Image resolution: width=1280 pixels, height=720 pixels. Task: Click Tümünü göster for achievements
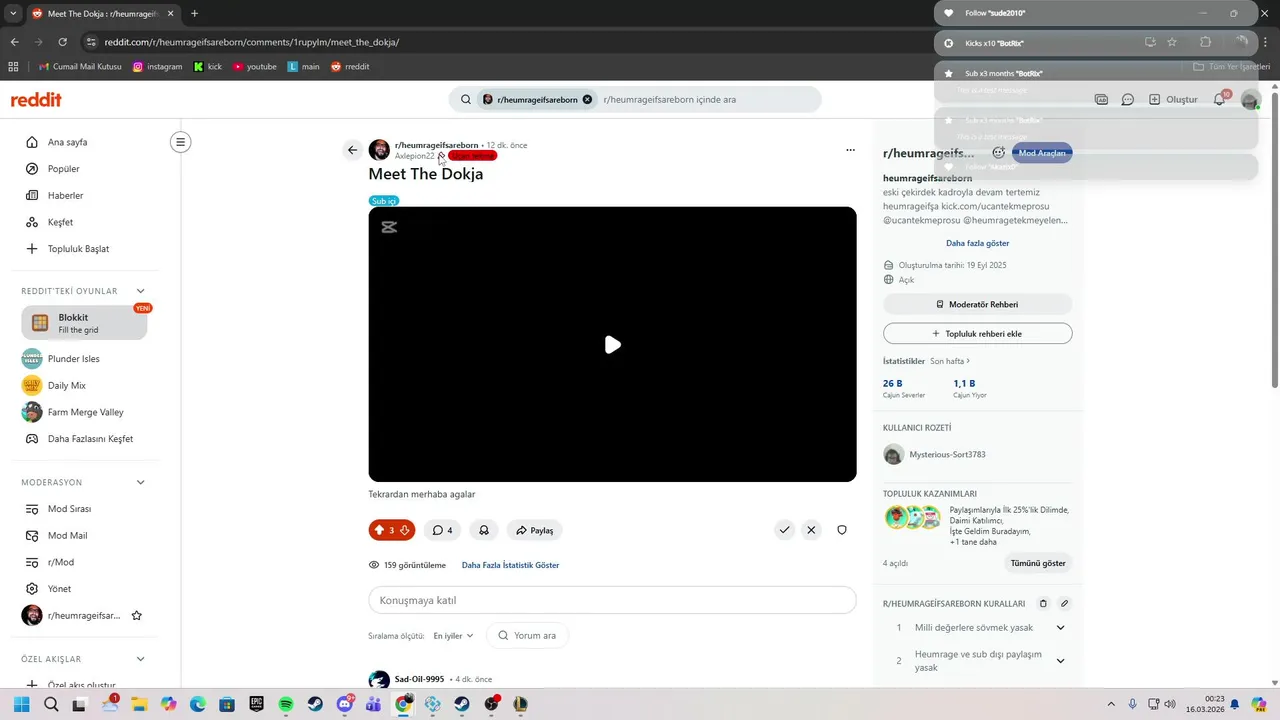click(x=1038, y=563)
